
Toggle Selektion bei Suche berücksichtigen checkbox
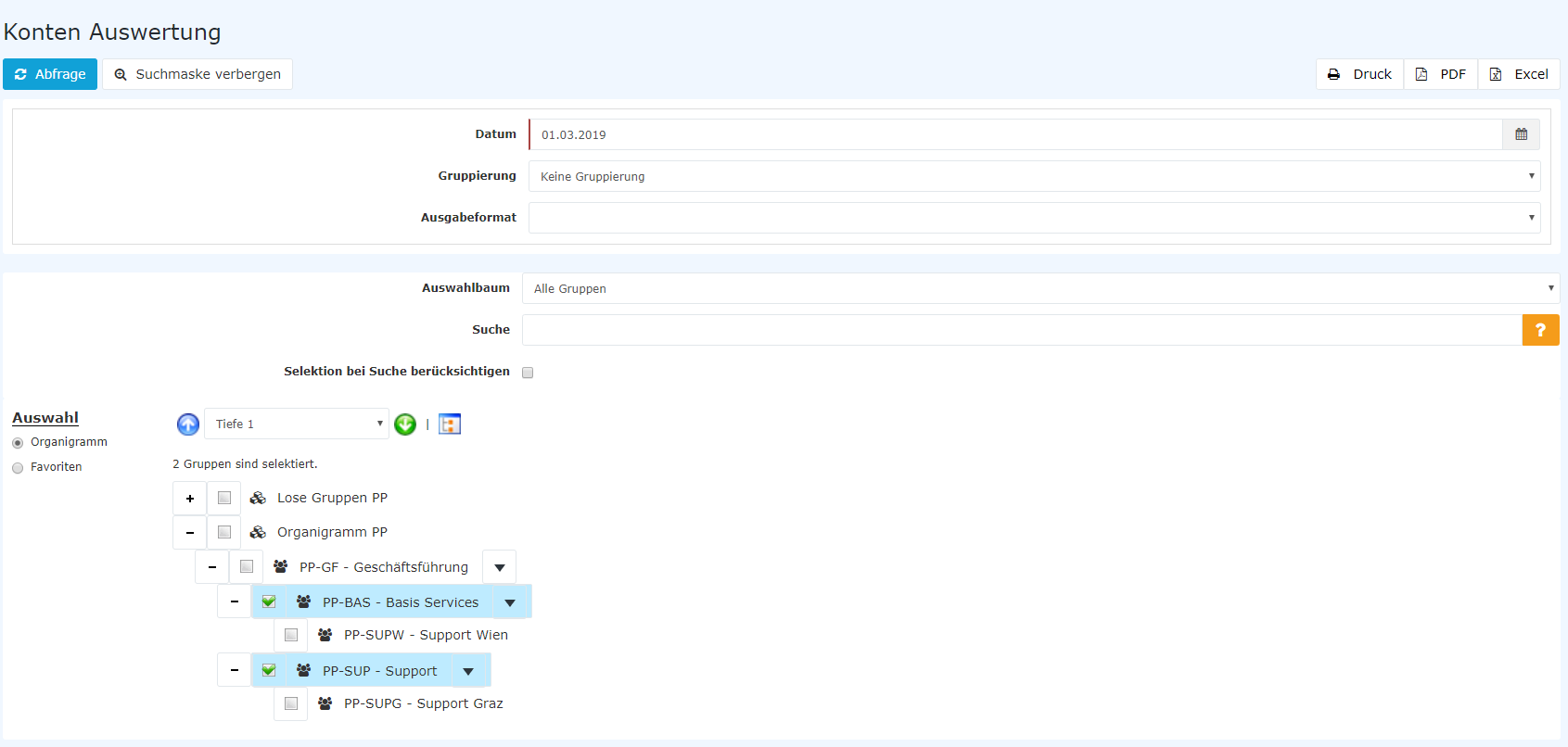coord(528,373)
